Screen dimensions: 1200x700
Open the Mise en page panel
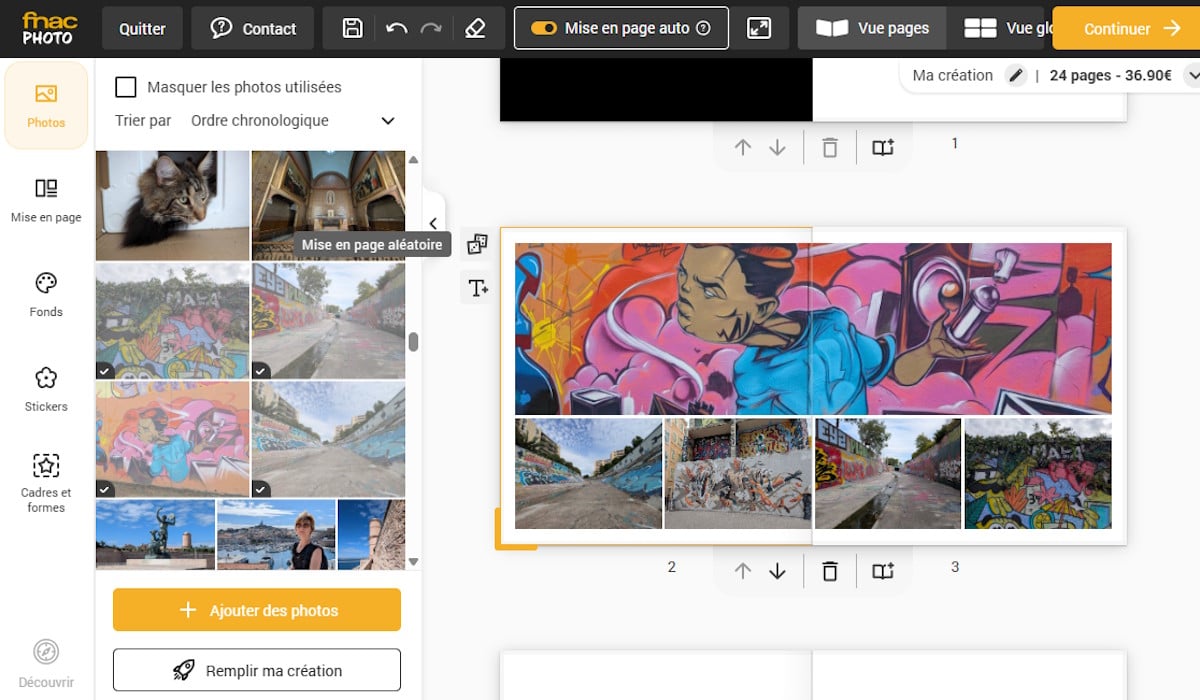[x=46, y=200]
